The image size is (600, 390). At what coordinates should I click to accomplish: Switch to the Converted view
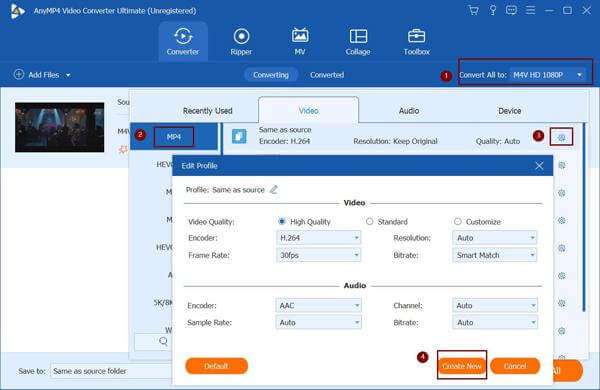pyautogui.click(x=327, y=75)
